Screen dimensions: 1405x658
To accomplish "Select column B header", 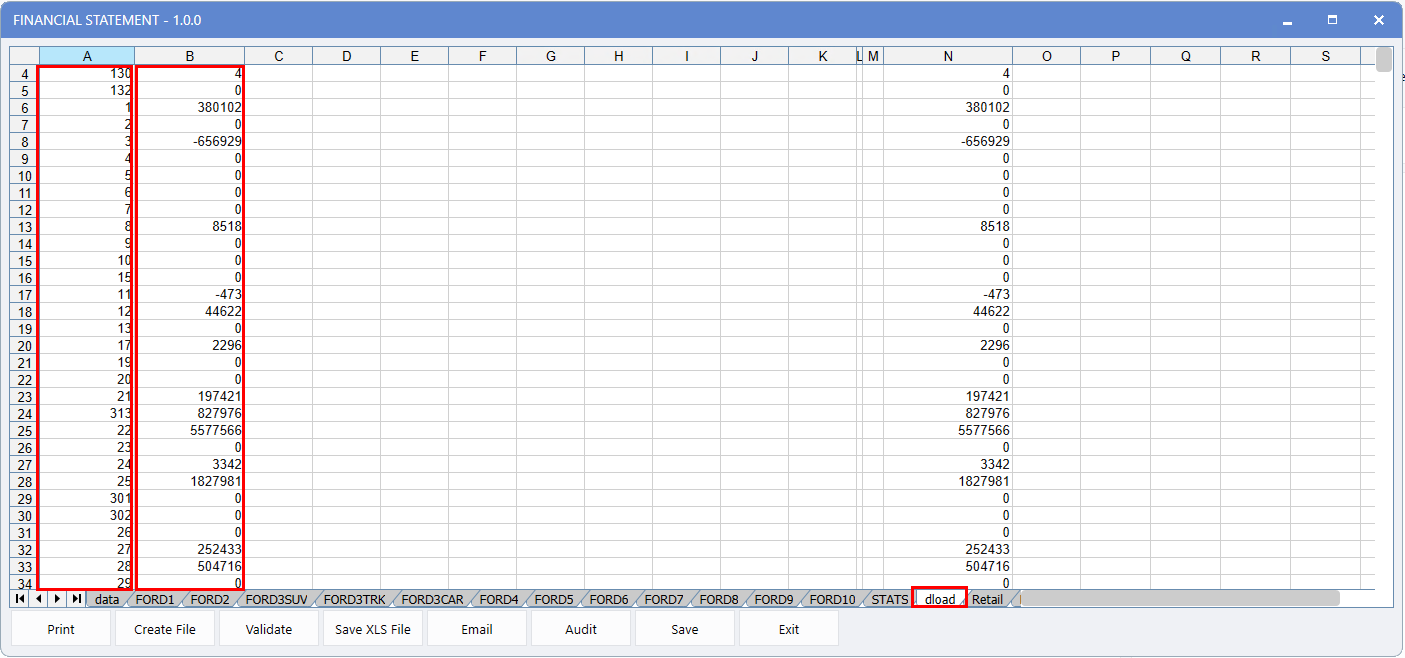I will pyautogui.click(x=190, y=56).
